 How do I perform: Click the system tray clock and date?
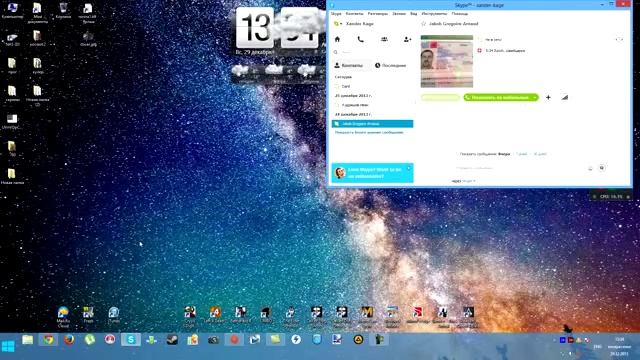coord(619,347)
